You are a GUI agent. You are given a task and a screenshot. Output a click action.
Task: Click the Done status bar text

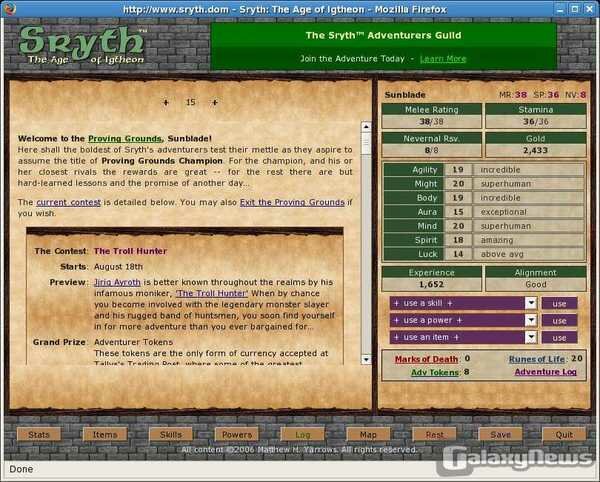pyautogui.click(x=21, y=469)
